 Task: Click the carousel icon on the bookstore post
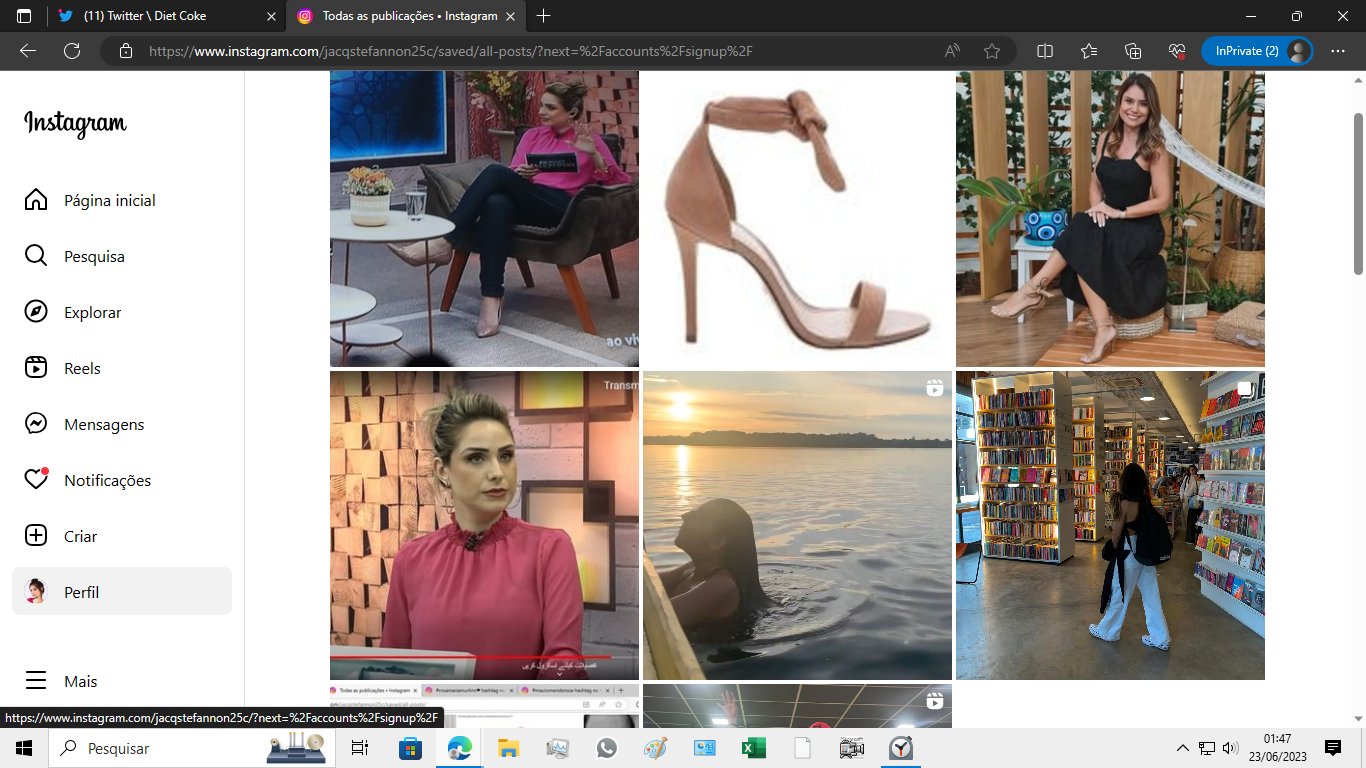(1245, 388)
